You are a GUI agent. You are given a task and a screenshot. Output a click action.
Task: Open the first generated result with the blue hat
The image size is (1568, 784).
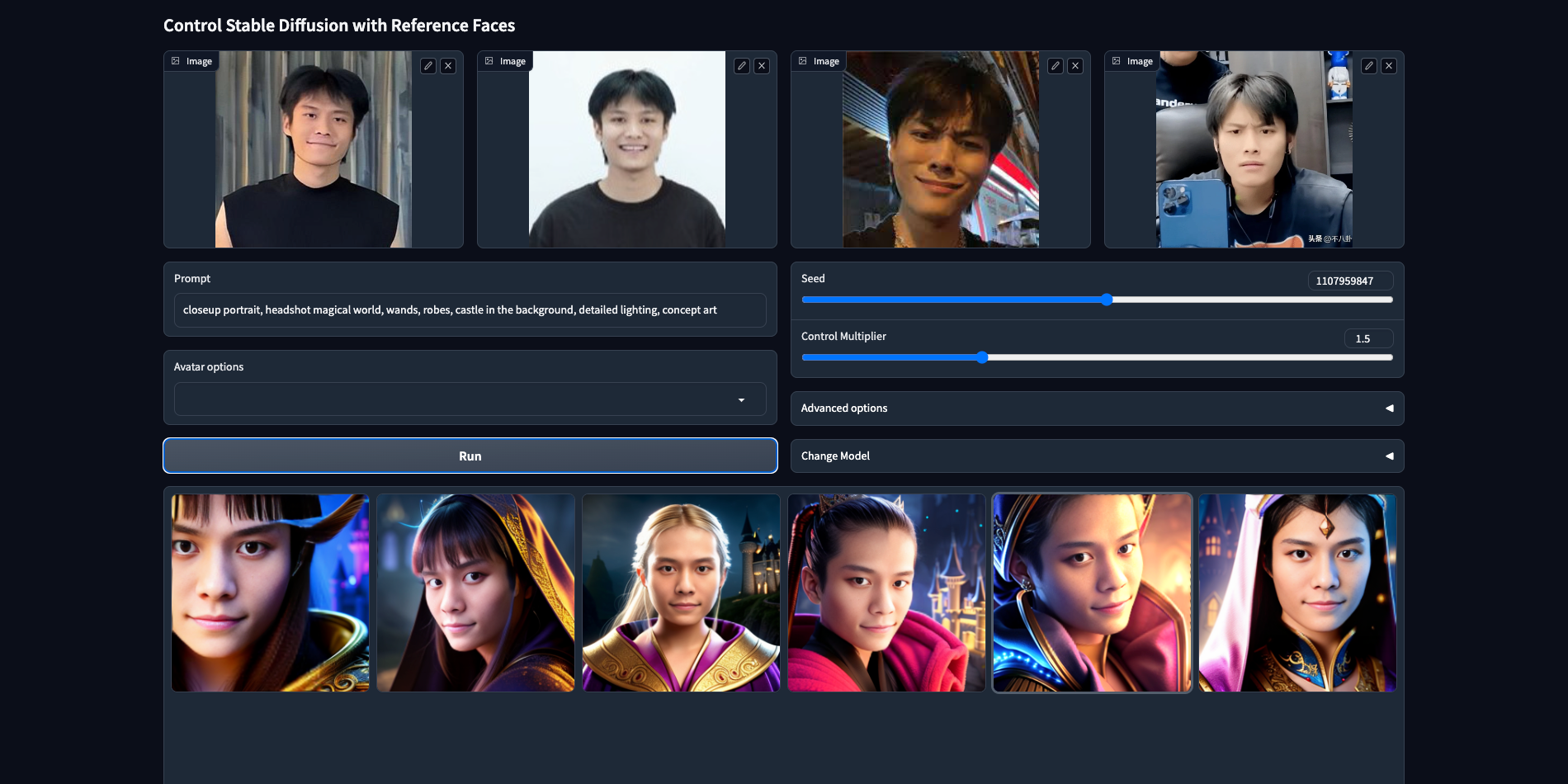click(x=270, y=593)
